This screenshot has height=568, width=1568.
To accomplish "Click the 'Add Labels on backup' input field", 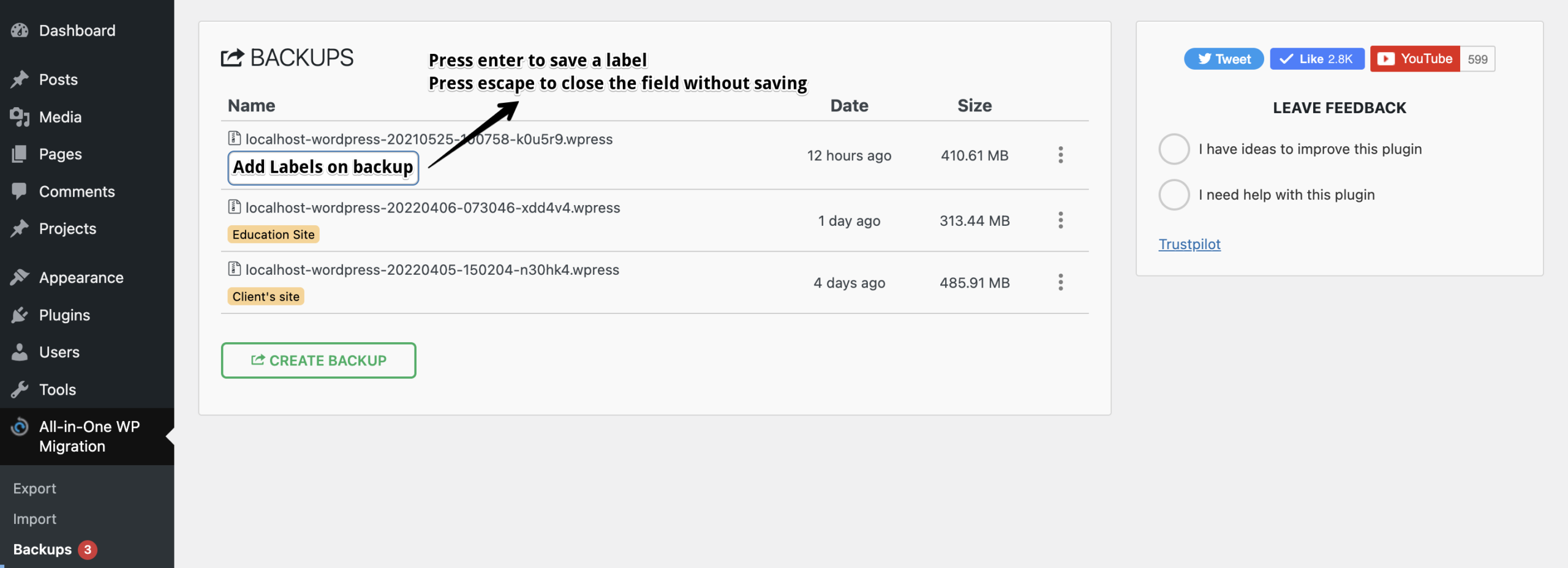I will (x=323, y=168).
